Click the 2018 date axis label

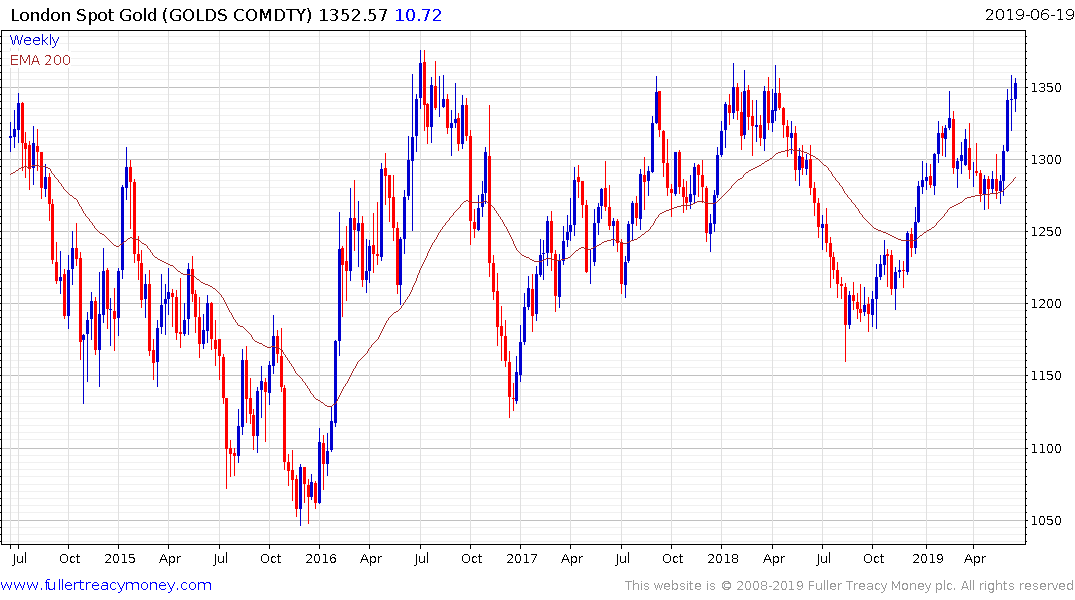click(723, 559)
